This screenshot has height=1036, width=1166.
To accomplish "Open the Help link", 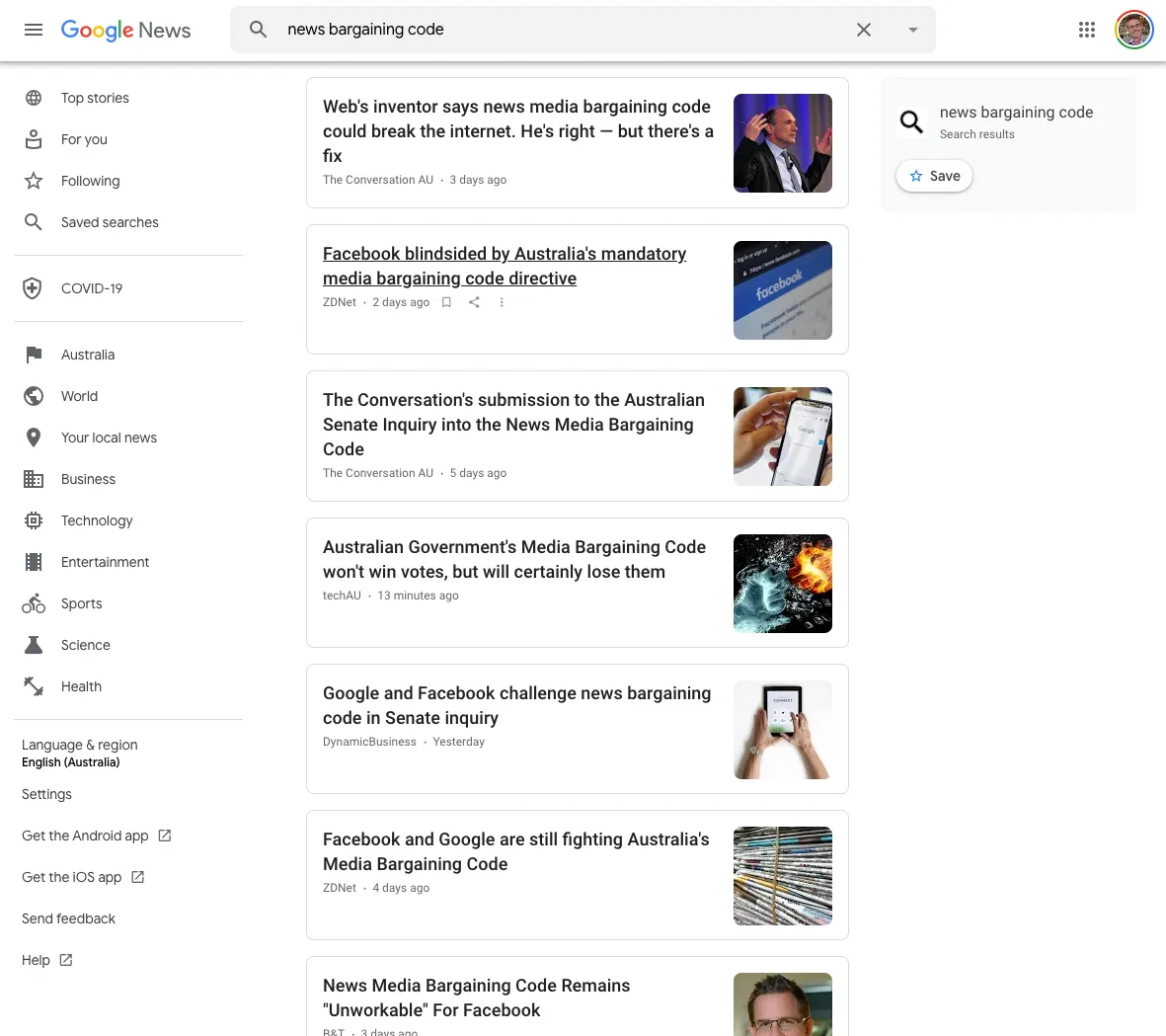I will point(46,960).
